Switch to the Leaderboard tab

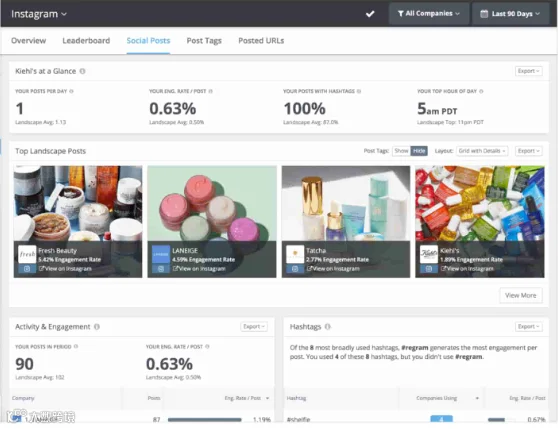(x=86, y=41)
